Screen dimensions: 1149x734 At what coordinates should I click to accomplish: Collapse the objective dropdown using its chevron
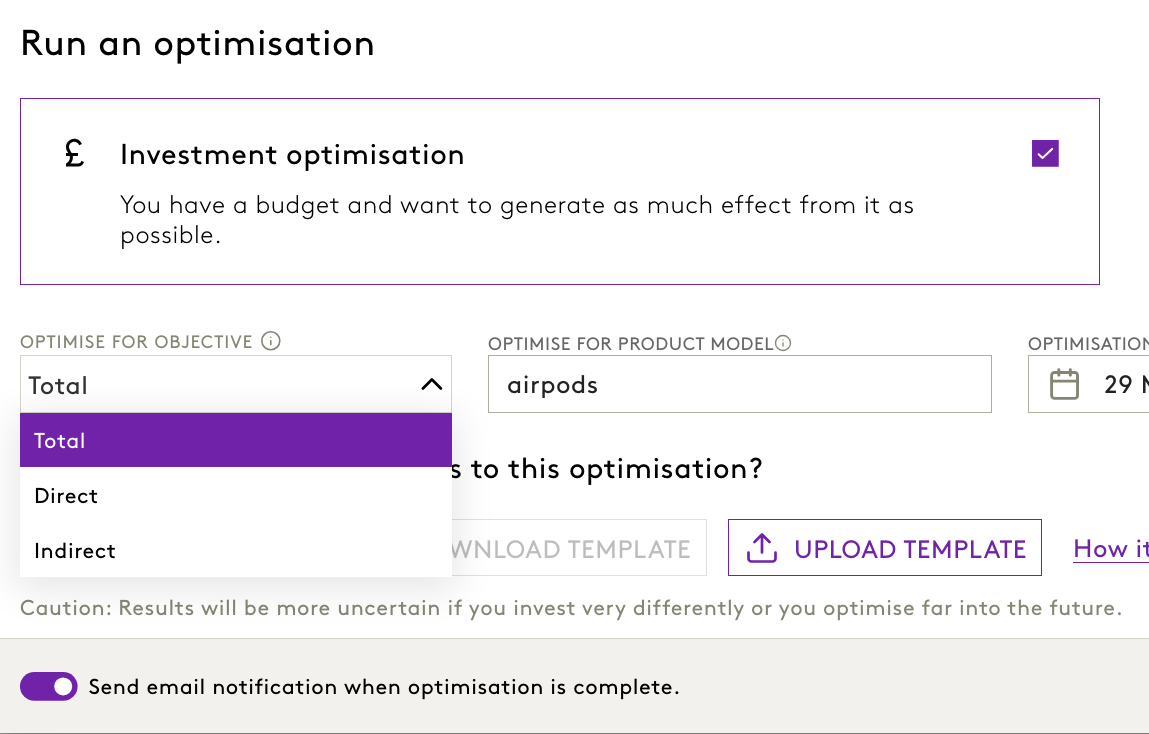pos(431,384)
